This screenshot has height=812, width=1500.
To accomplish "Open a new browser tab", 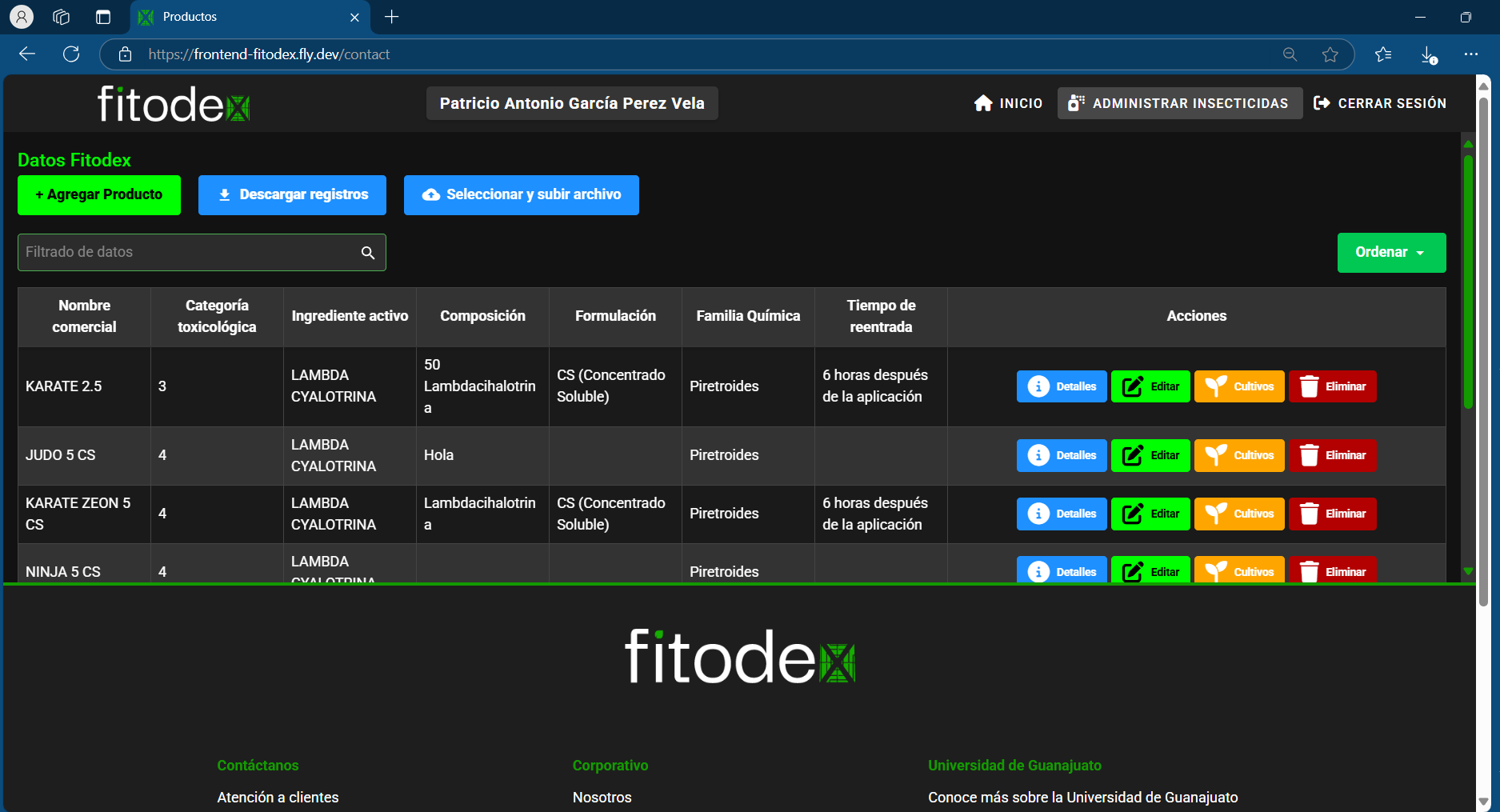I will click(391, 17).
